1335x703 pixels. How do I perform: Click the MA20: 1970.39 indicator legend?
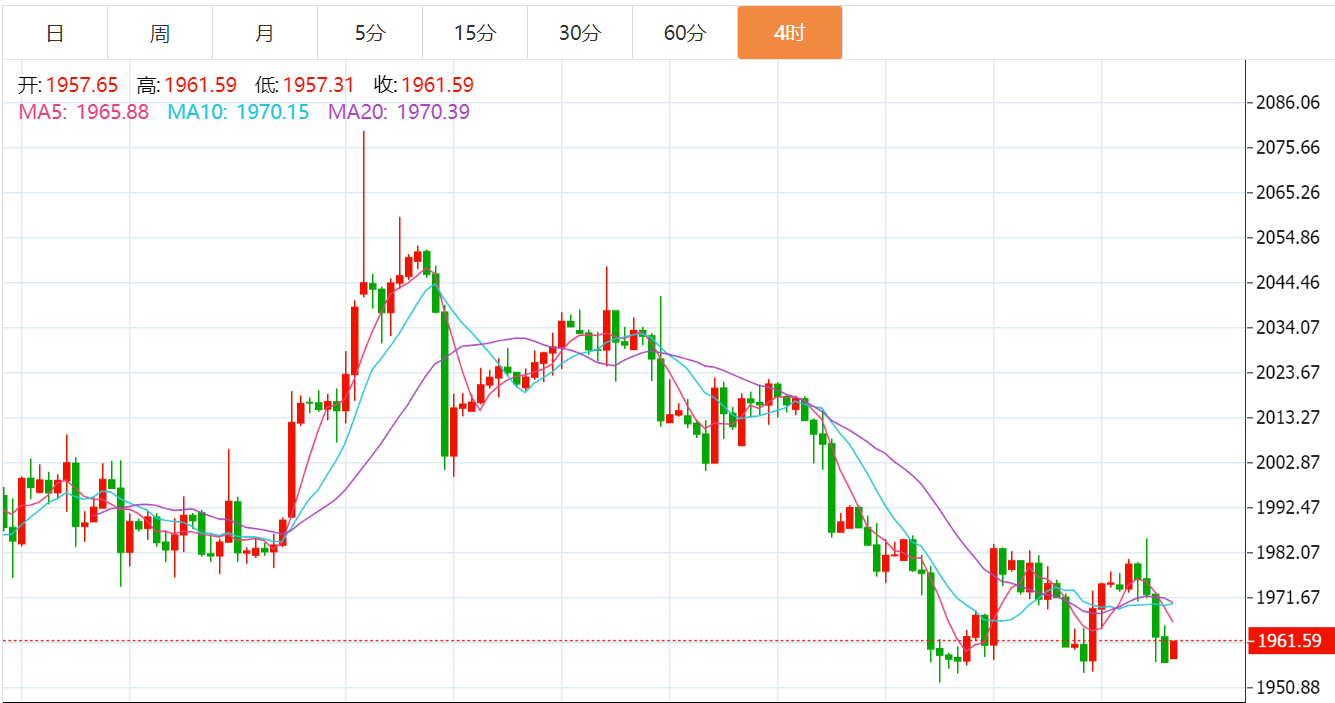coord(399,112)
